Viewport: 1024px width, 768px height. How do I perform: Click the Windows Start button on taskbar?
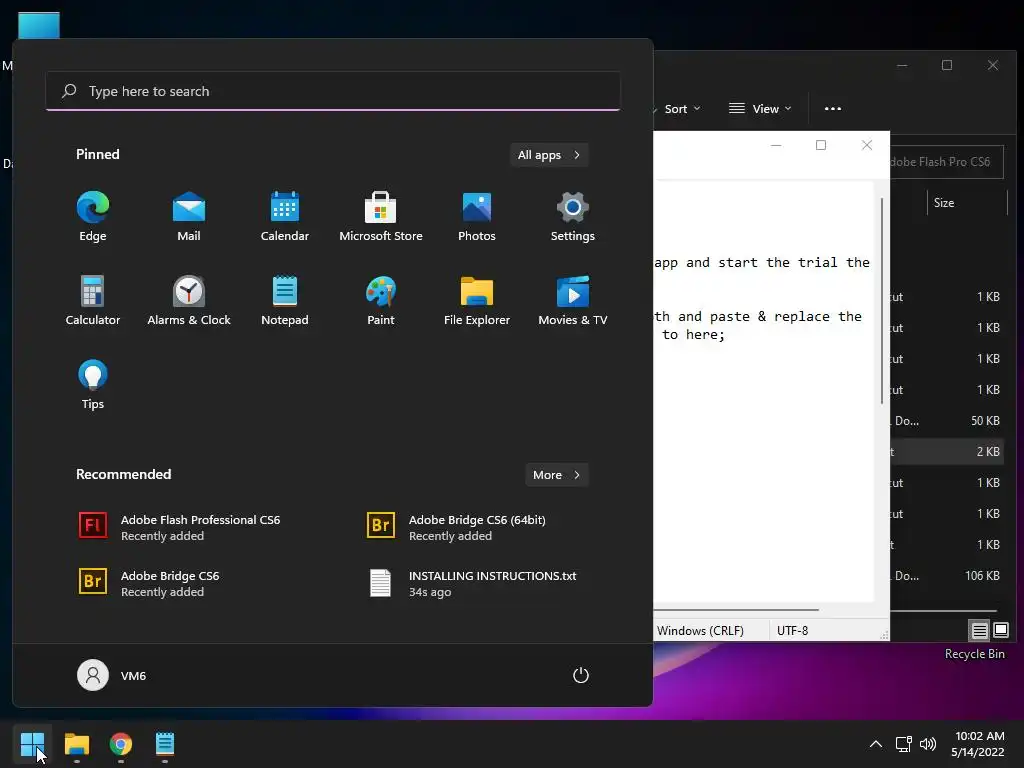32,744
